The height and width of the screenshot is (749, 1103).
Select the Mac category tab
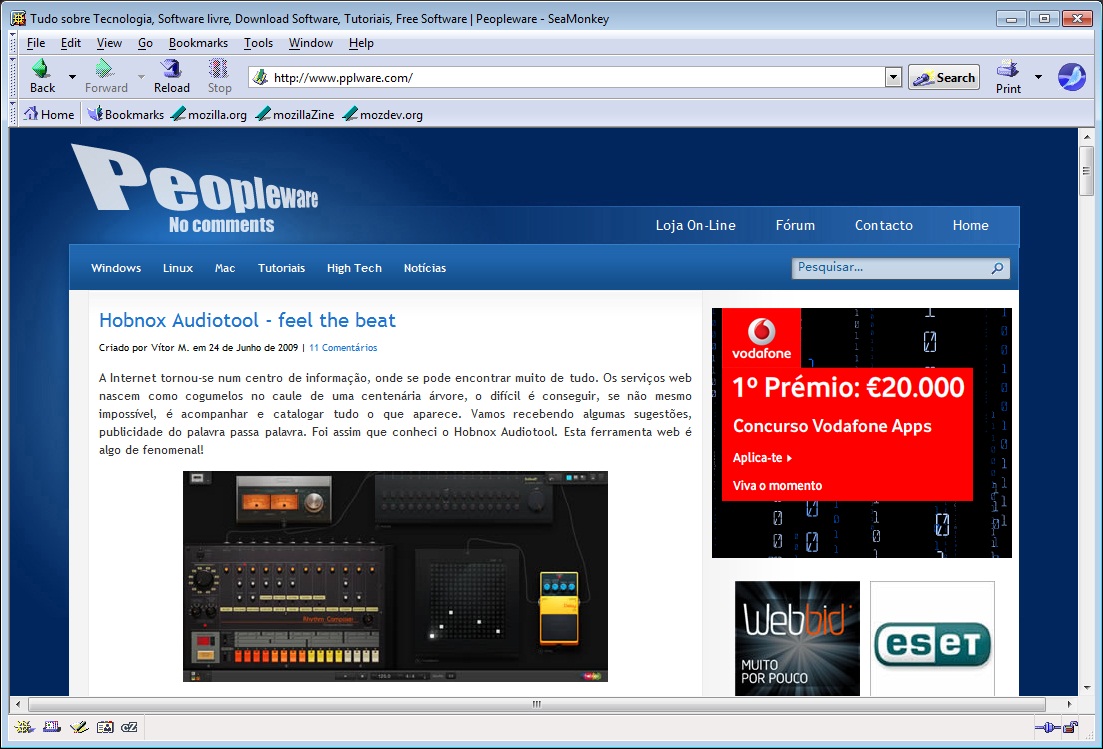point(224,268)
